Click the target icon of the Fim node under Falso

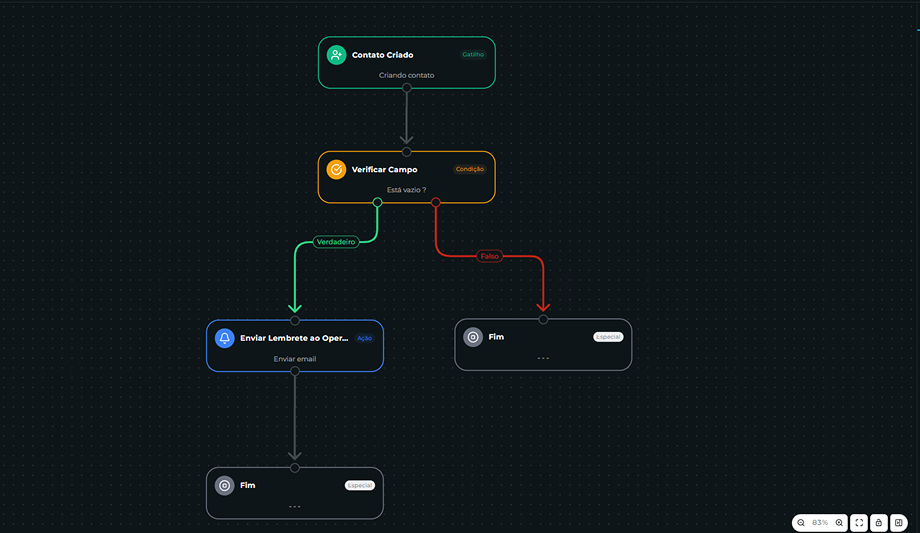tap(473, 337)
